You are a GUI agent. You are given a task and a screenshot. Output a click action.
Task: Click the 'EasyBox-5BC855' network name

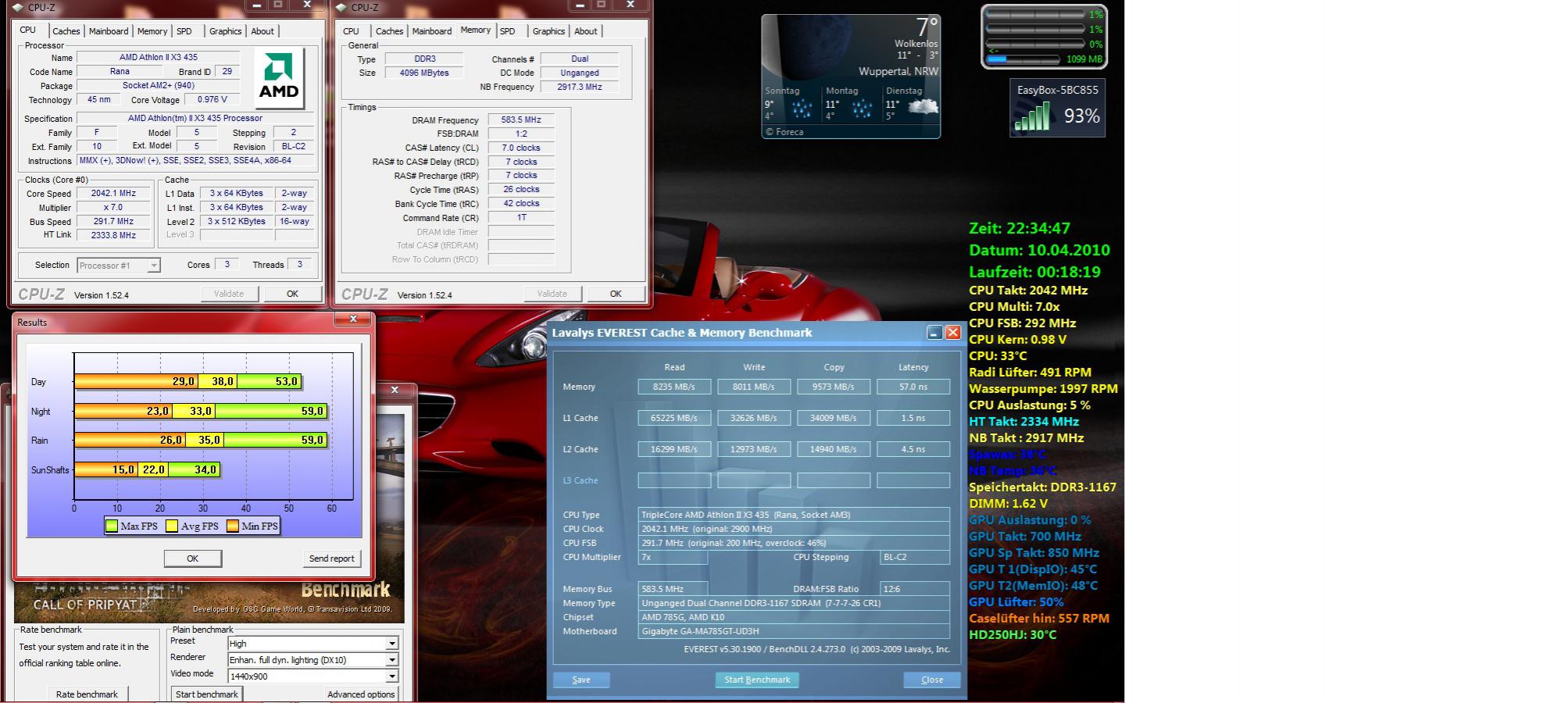(1058, 90)
